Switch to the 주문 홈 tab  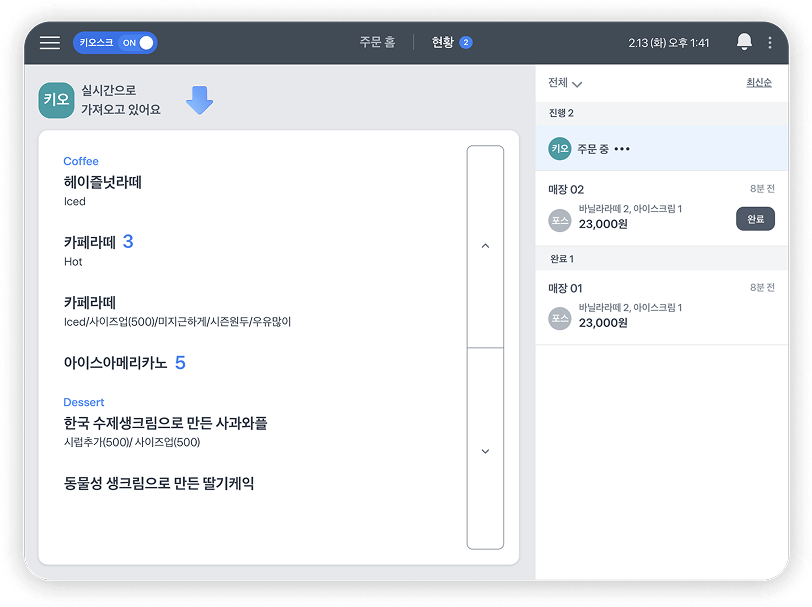tap(377, 43)
